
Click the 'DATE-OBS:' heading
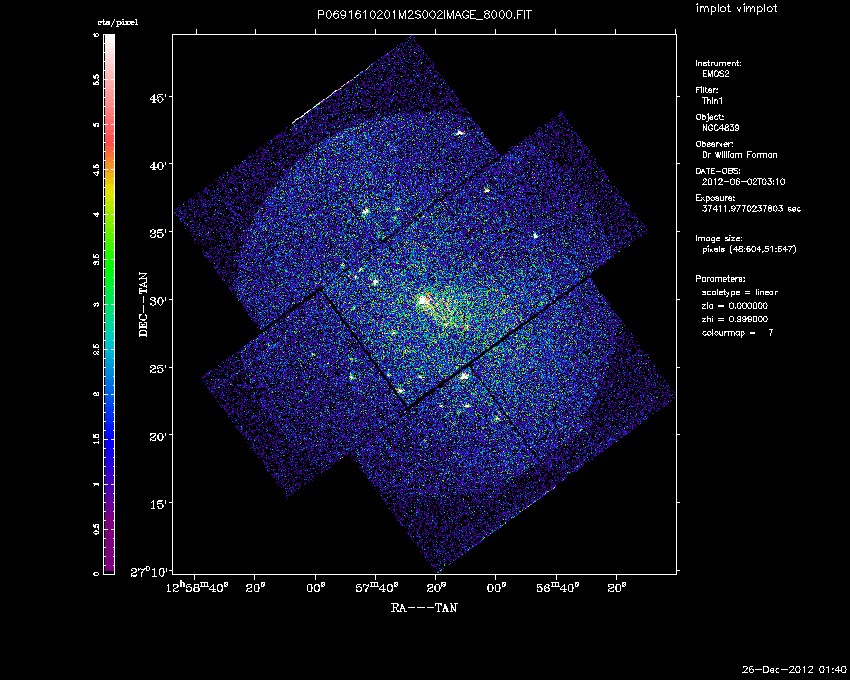718,171
